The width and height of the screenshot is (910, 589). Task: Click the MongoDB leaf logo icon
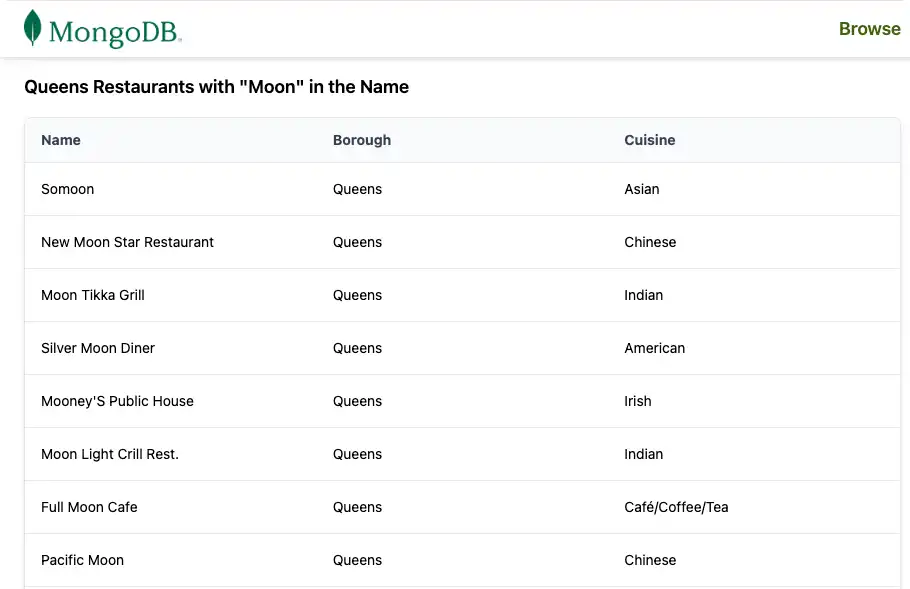(33, 28)
